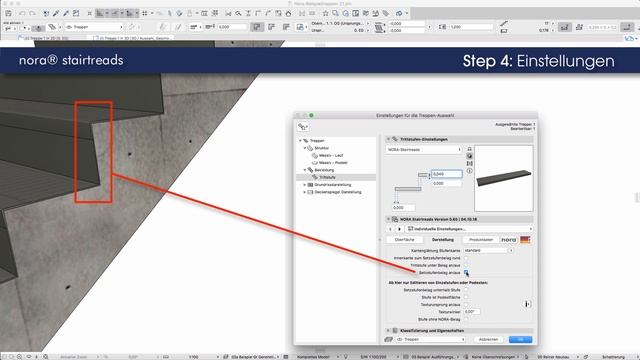Click the Undo arrow icon
Viewport: 640px width, 360px height.
[22, 13]
